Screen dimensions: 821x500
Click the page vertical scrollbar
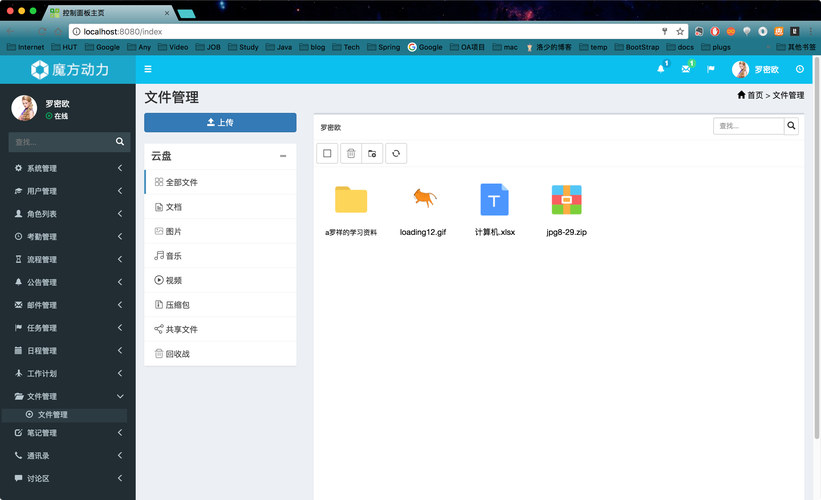pos(817,249)
